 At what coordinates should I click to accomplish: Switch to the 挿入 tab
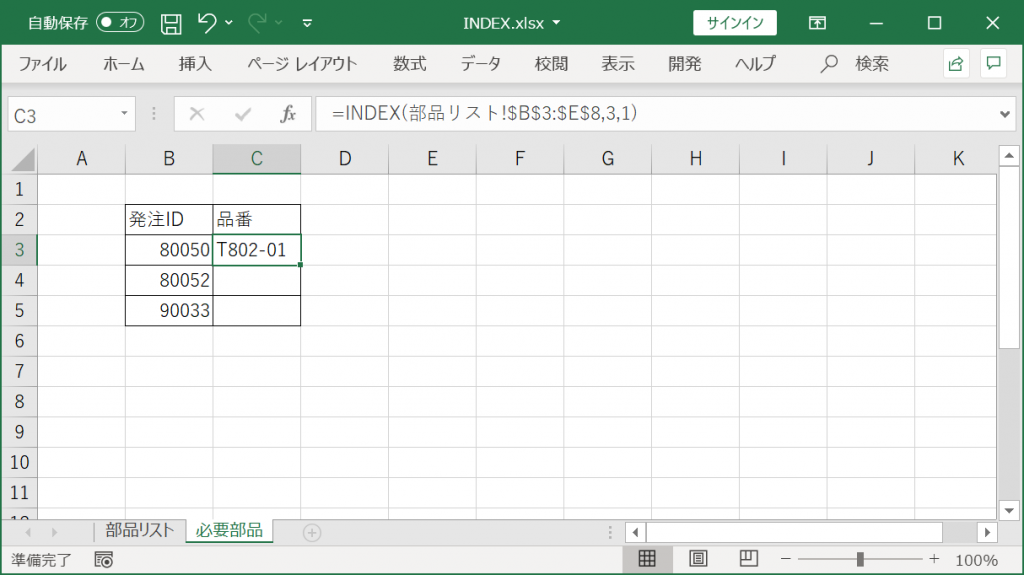point(195,64)
